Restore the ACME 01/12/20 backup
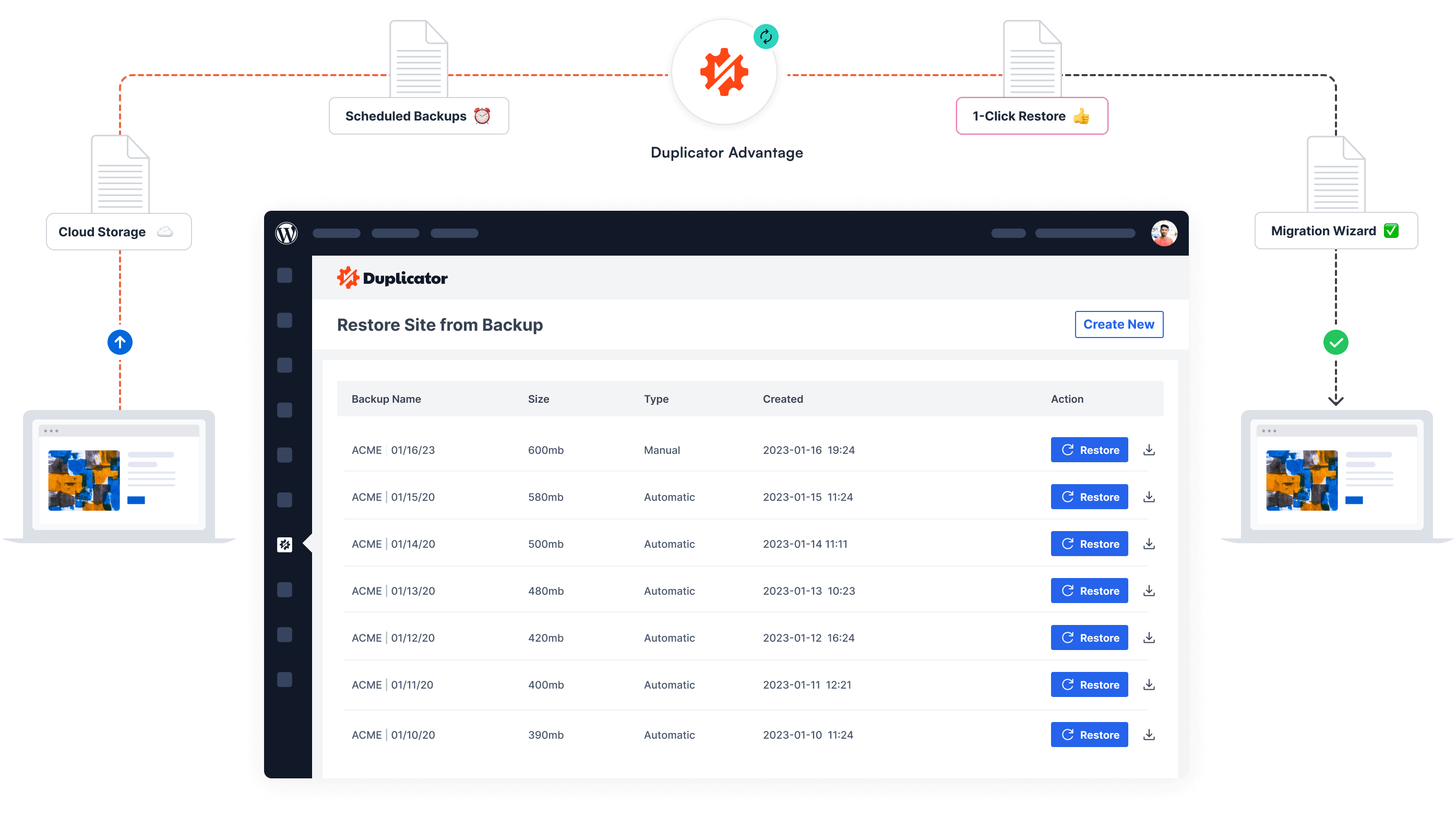Viewport: 1456px width, 818px height. click(1089, 637)
